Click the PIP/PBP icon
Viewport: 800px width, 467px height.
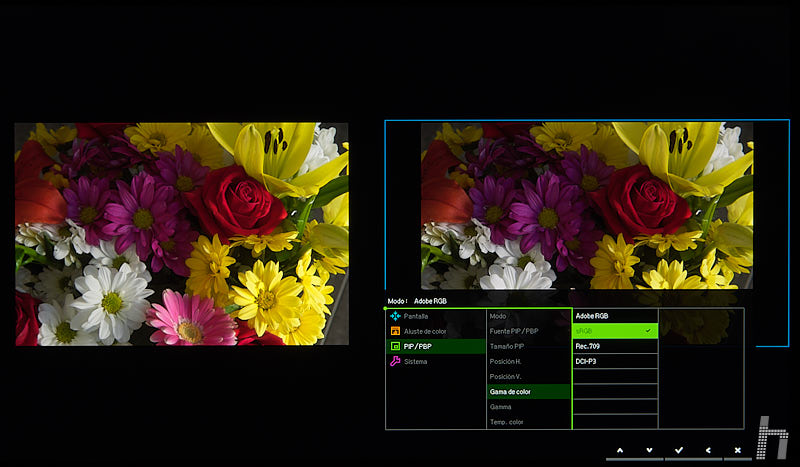tap(395, 346)
